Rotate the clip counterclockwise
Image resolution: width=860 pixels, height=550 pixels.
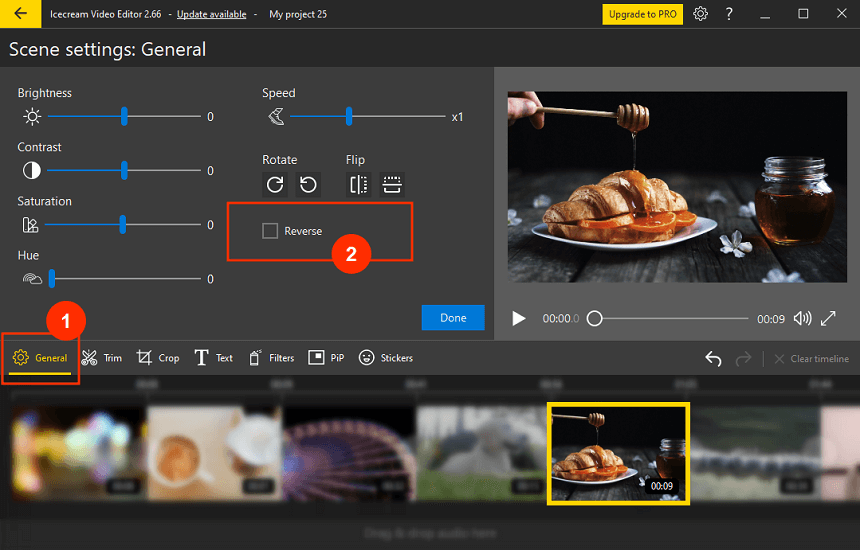[308, 184]
